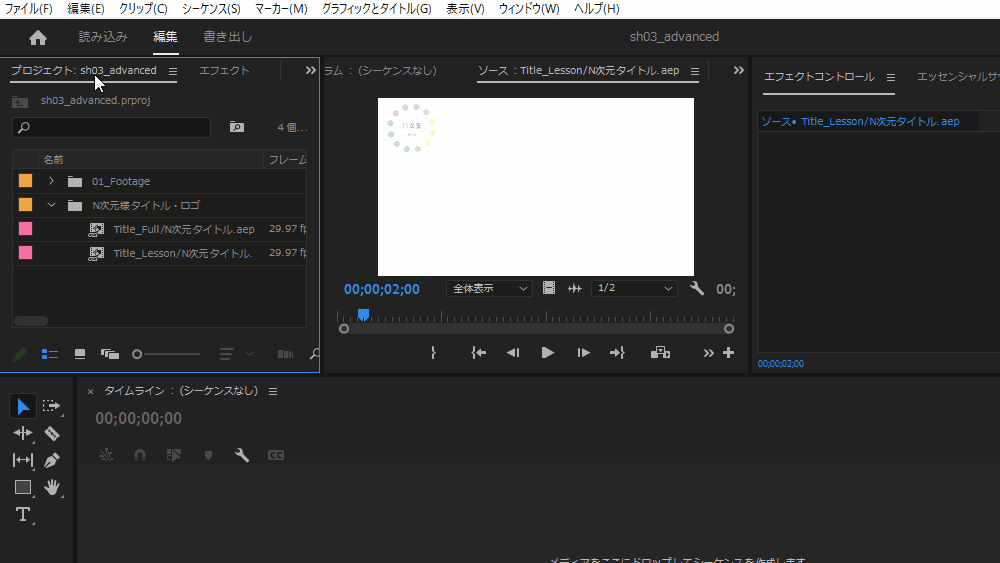The width and height of the screenshot is (1000, 563).
Task: Click the Automate to Sequence icon
Action: click(285, 354)
